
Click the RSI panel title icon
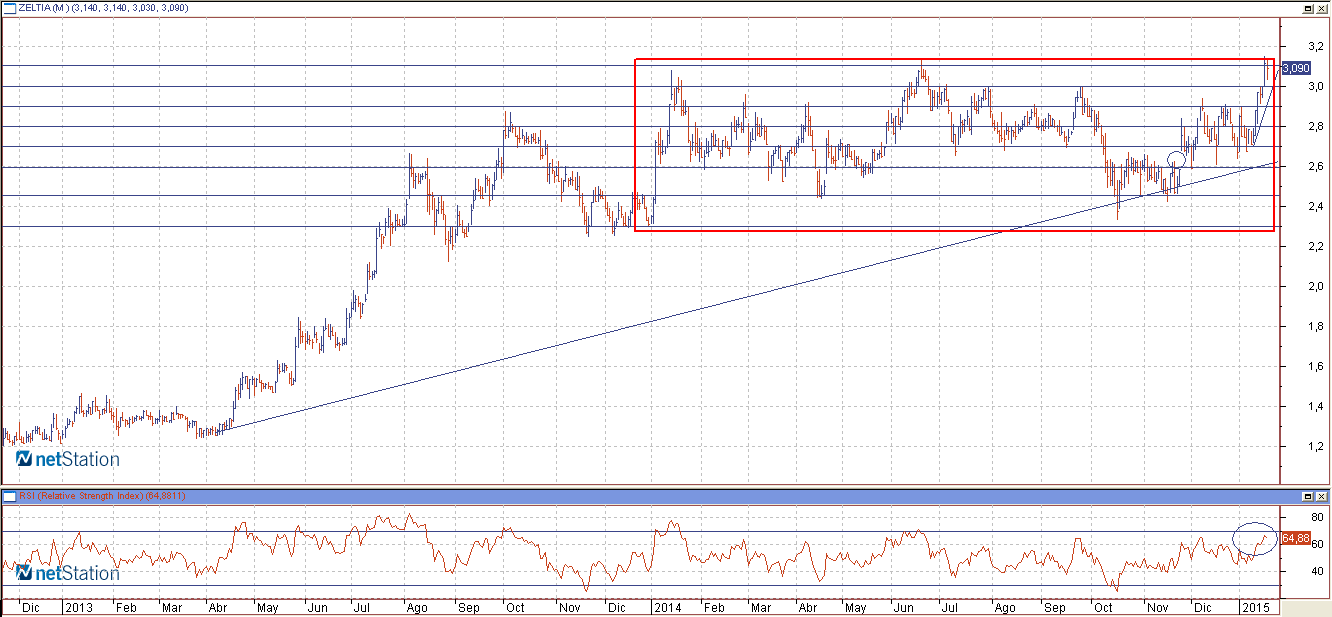(9, 496)
